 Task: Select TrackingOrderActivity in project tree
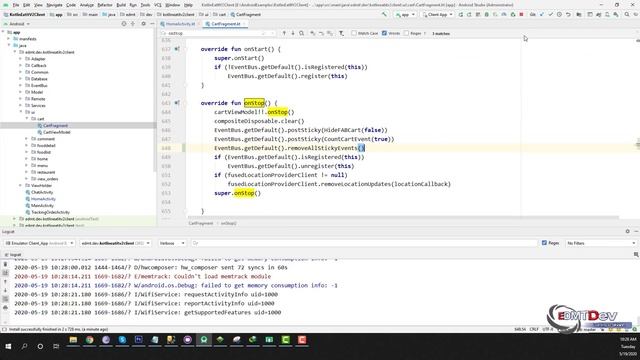point(50,212)
